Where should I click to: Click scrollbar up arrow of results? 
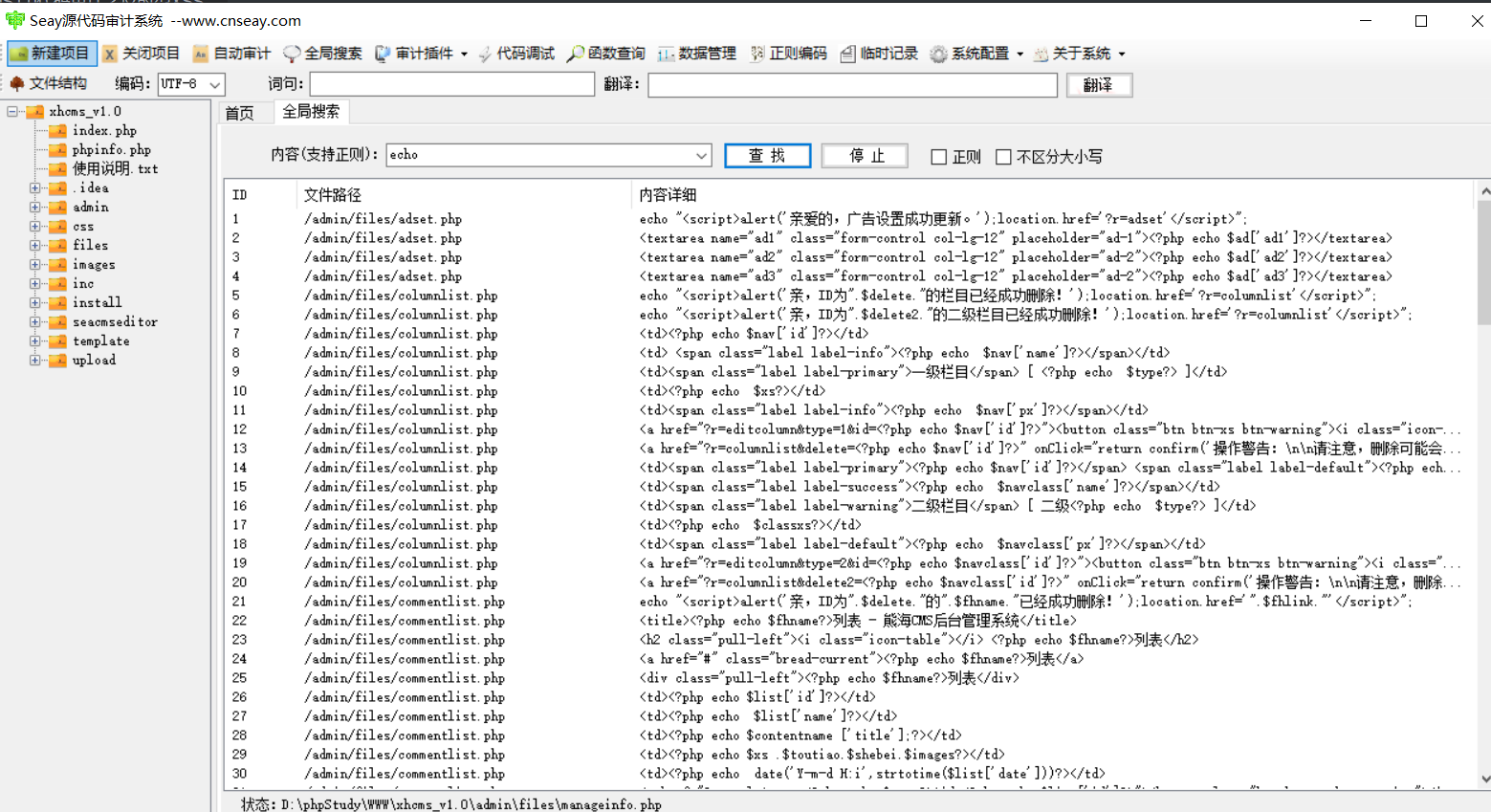click(x=1483, y=191)
